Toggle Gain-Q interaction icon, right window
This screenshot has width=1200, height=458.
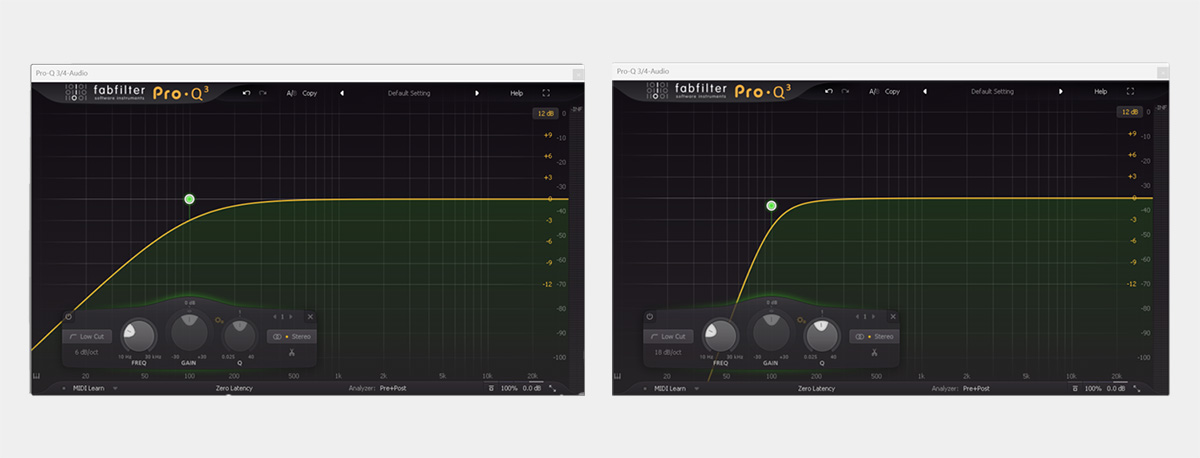pyautogui.click(x=801, y=320)
